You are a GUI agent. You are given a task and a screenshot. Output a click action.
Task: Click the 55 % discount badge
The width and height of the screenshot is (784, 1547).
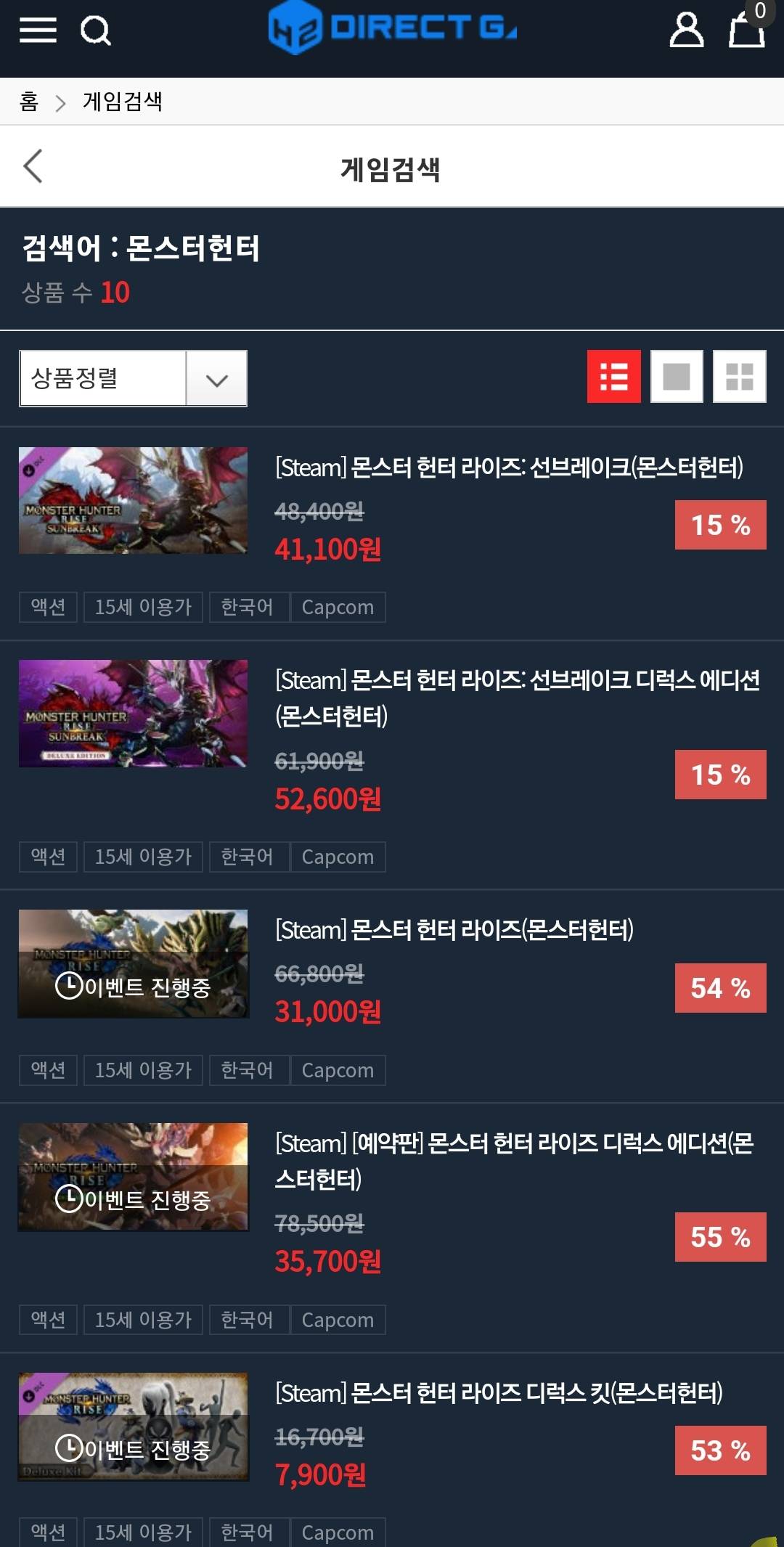(x=721, y=1237)
